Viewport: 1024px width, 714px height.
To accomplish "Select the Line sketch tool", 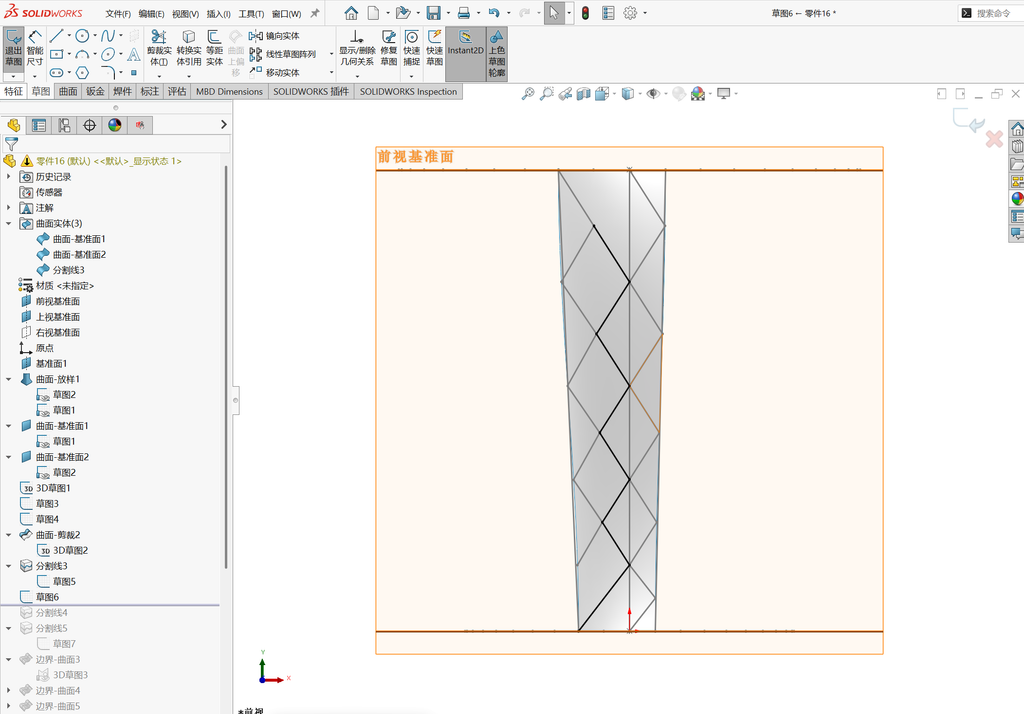I will (57, 36).
